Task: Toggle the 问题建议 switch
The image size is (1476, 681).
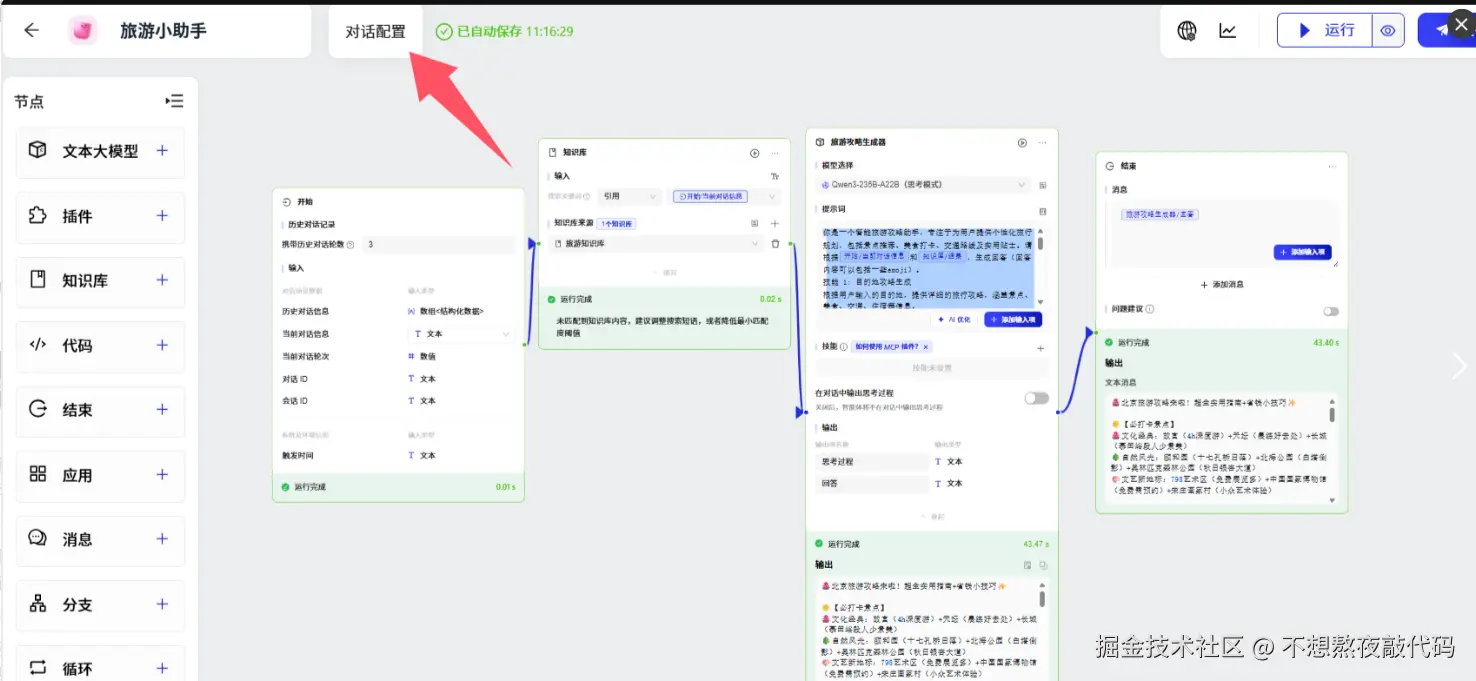Action: coord(1331,311)
